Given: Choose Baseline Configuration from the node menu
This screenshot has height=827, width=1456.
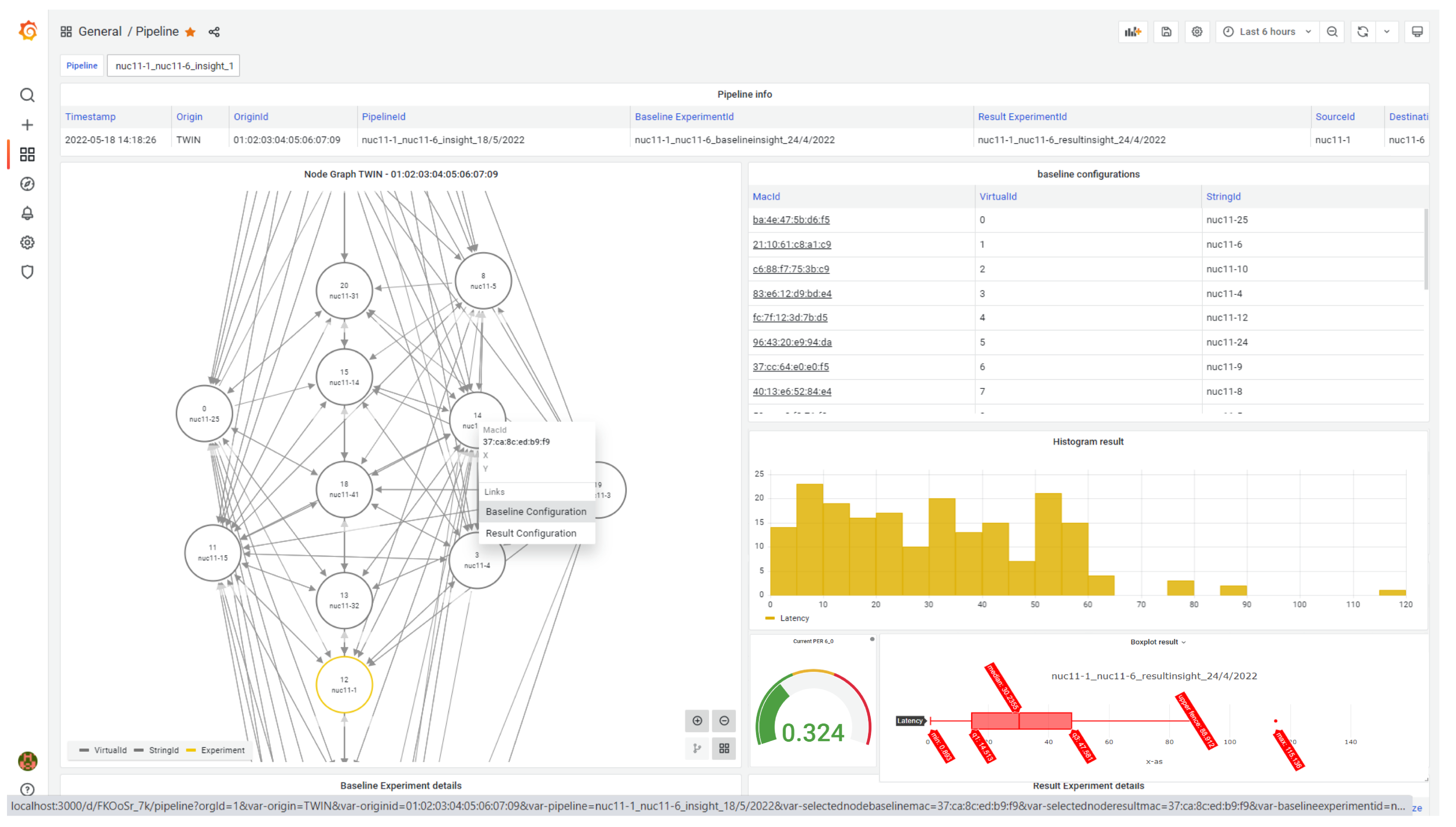Looking at the screenshot, I should point(535,511).
